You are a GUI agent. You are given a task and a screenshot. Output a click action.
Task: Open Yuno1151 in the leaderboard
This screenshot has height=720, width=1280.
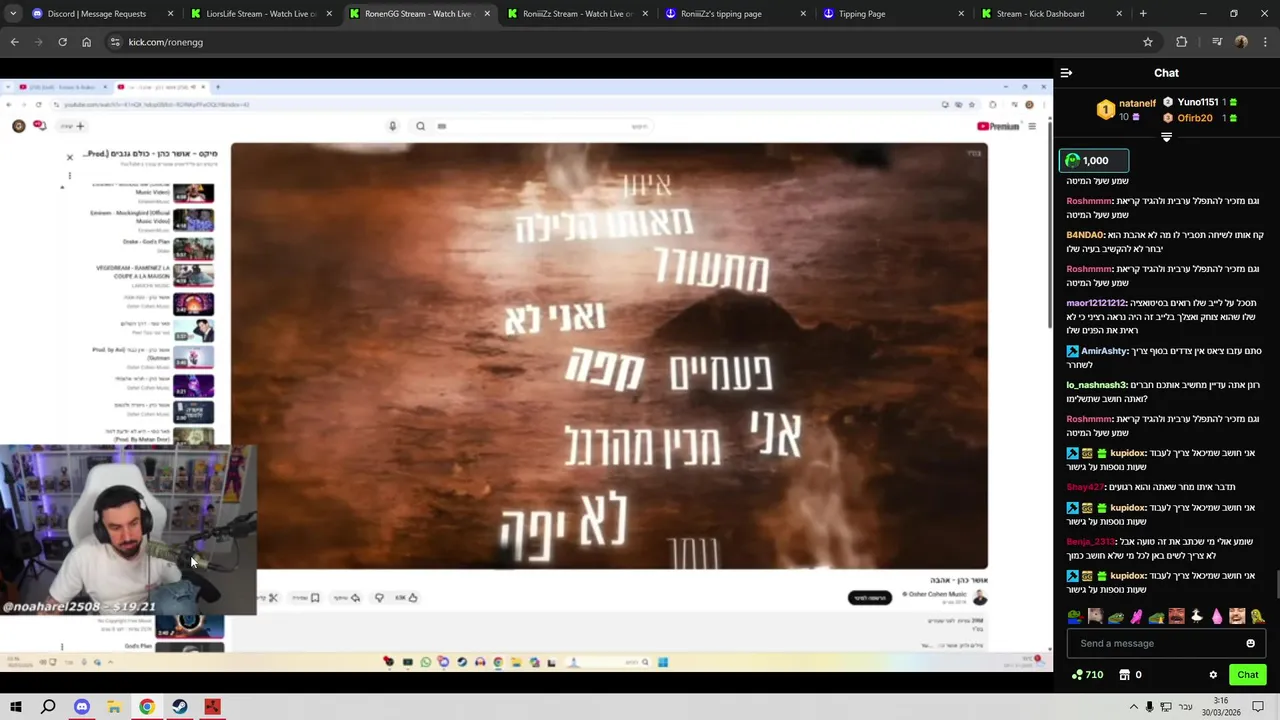1197,102
